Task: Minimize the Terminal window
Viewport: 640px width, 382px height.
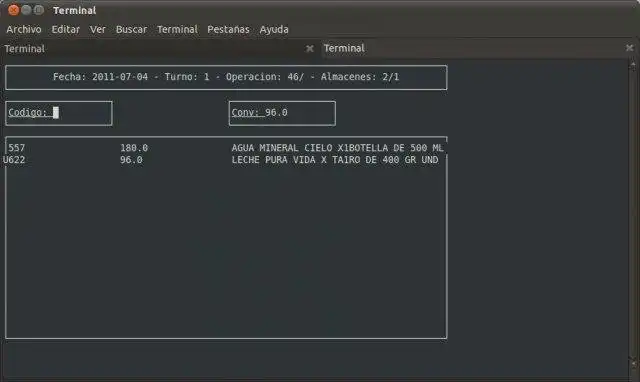Action: [x=26, y=10]
